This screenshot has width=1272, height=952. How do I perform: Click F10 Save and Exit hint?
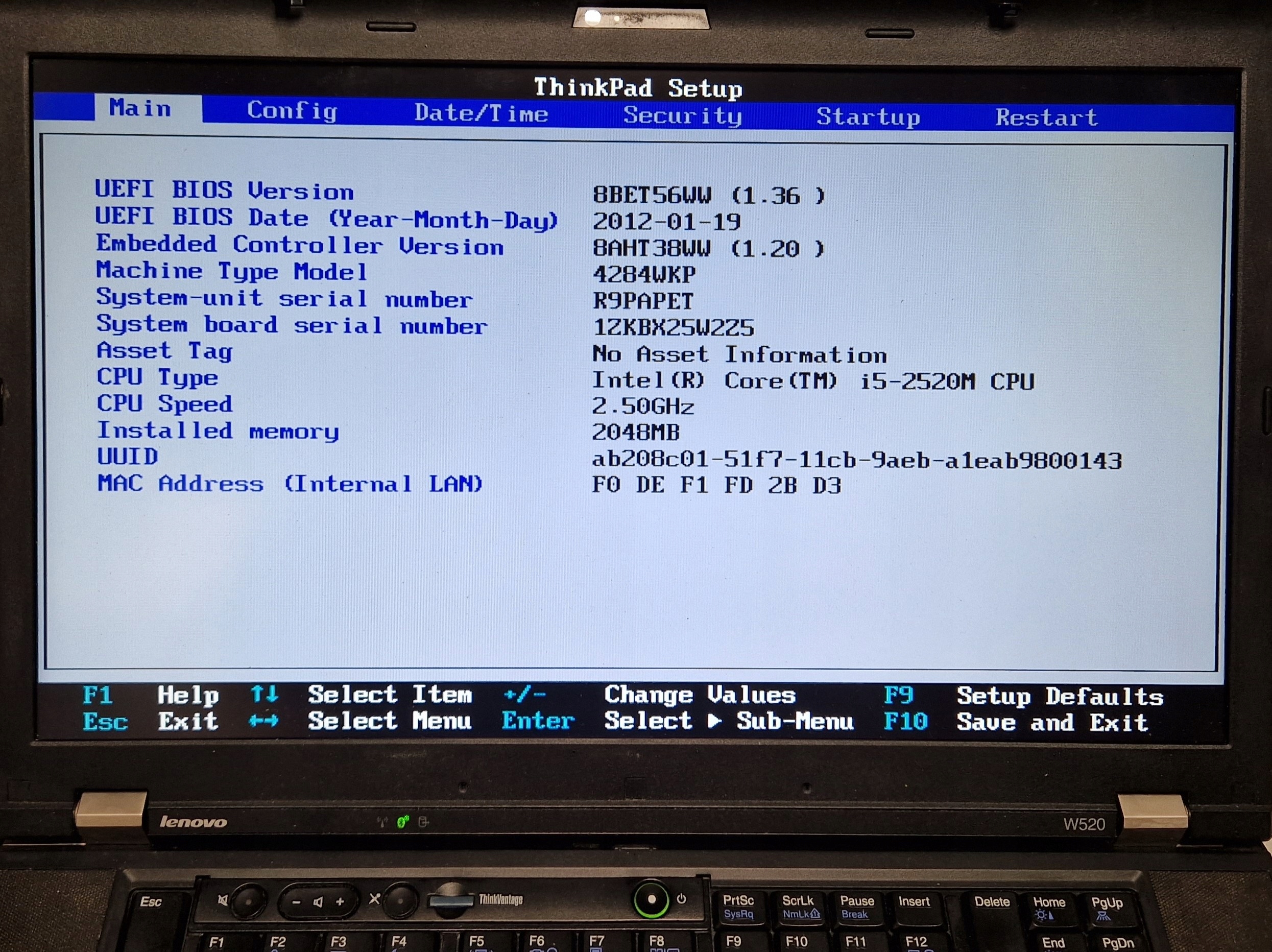tap(1016, 722)
